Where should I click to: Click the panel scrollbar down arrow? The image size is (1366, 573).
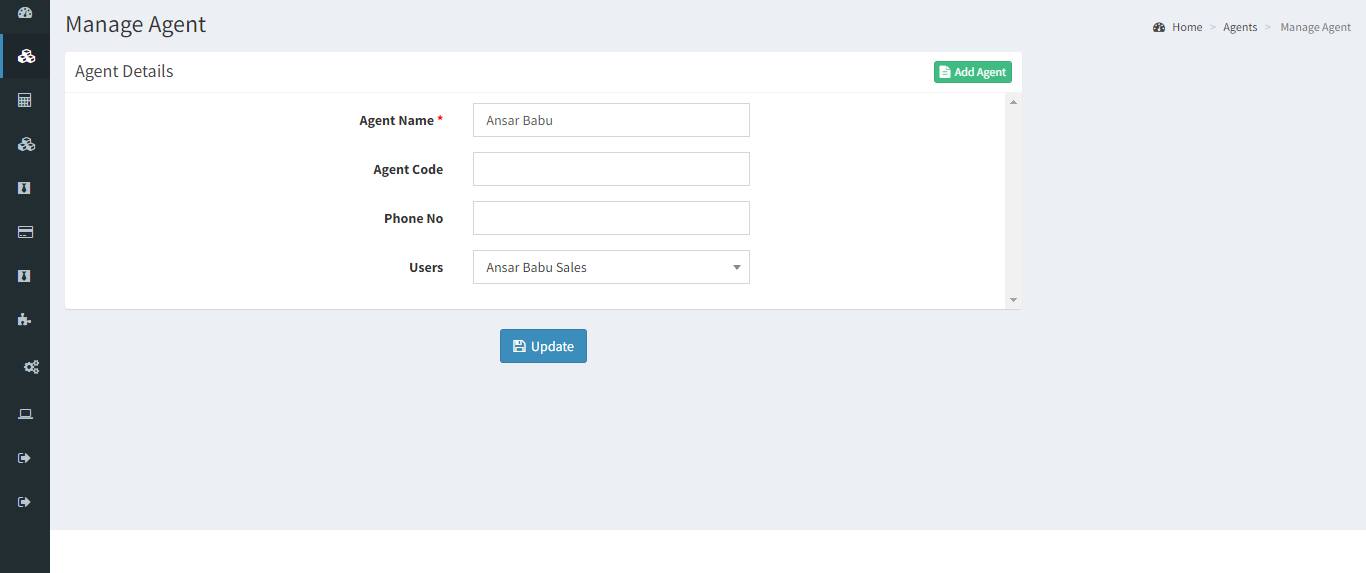tap(1013, 300)
